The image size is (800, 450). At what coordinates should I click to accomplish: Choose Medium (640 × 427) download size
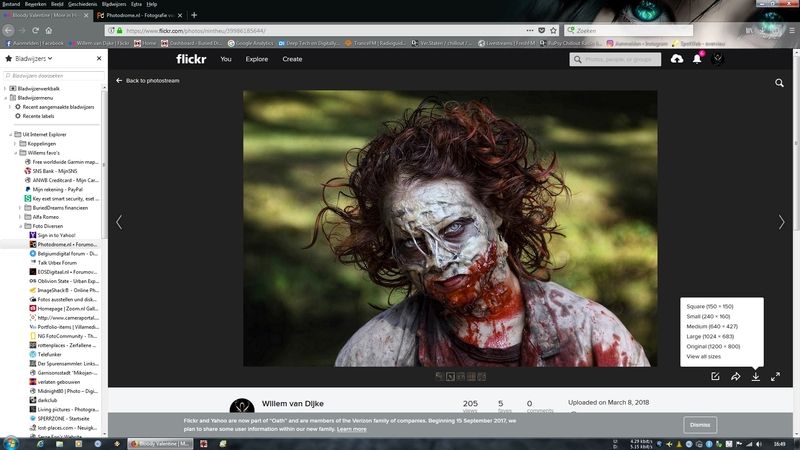point(712,327)
